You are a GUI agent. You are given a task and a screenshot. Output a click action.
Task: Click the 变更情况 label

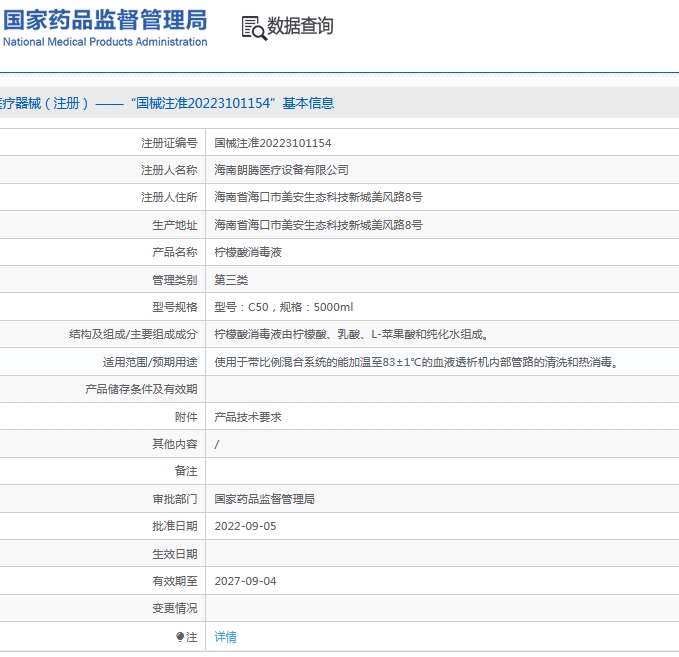click(175, 608)
